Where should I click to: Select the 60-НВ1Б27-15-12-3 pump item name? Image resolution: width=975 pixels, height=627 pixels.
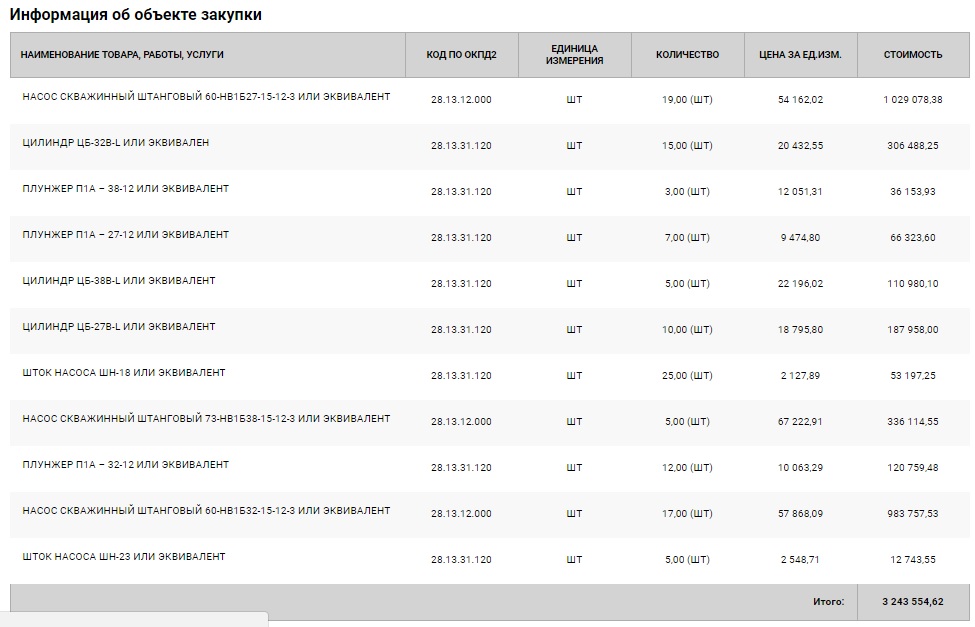[206, 97]
